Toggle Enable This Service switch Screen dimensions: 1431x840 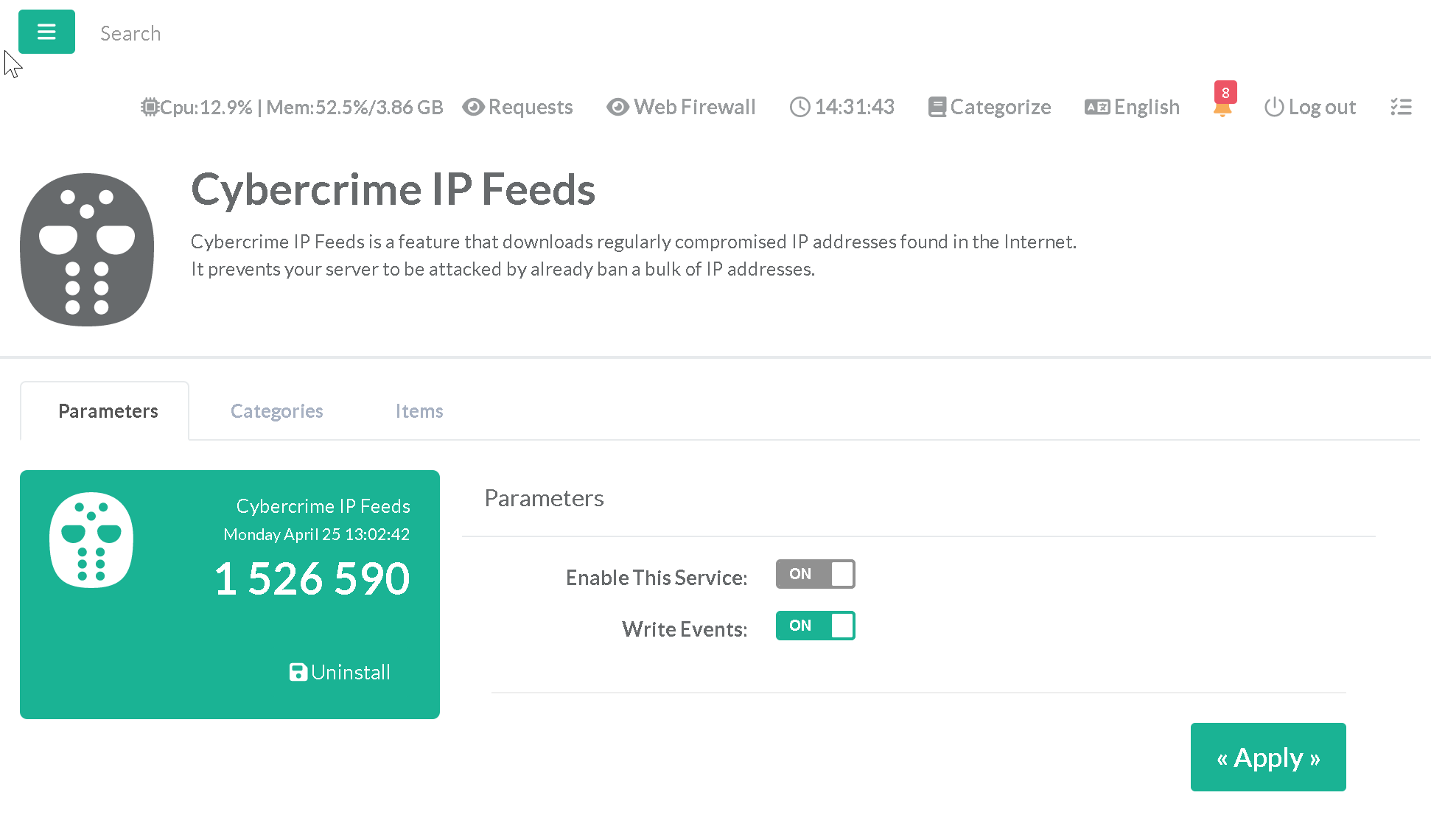click(x=815, y=574)
